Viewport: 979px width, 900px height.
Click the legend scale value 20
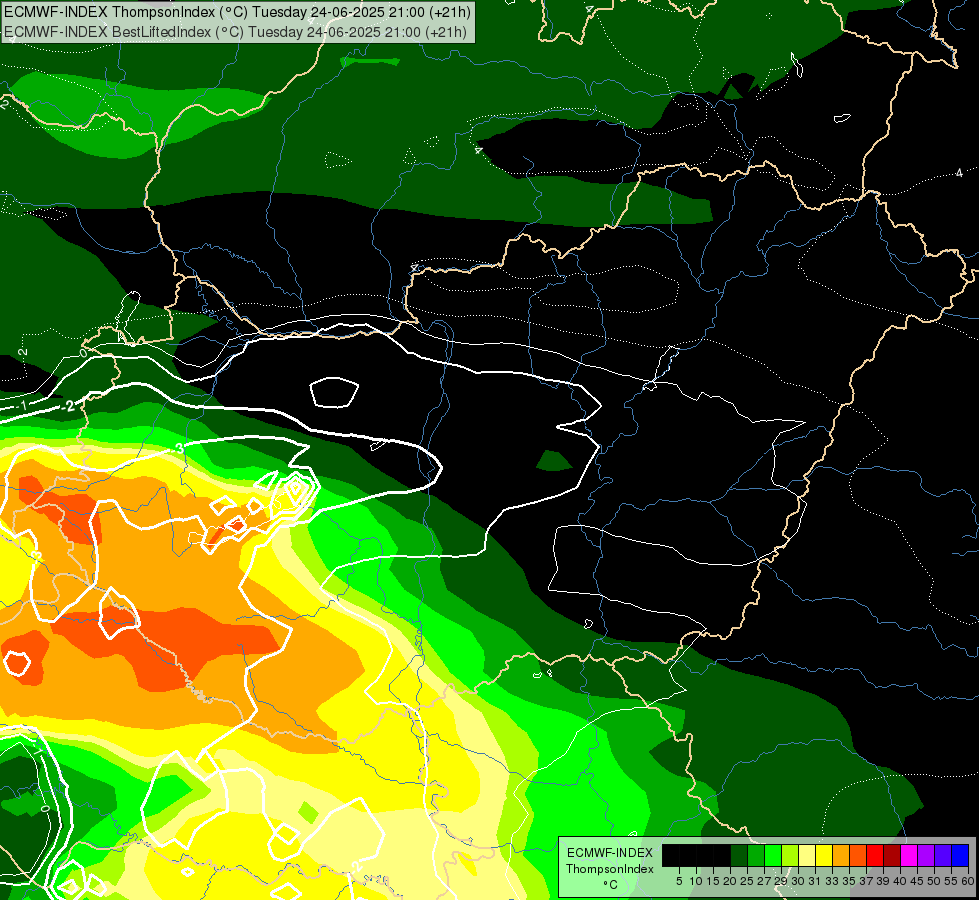pyautogui.click(x=729, y=881)
